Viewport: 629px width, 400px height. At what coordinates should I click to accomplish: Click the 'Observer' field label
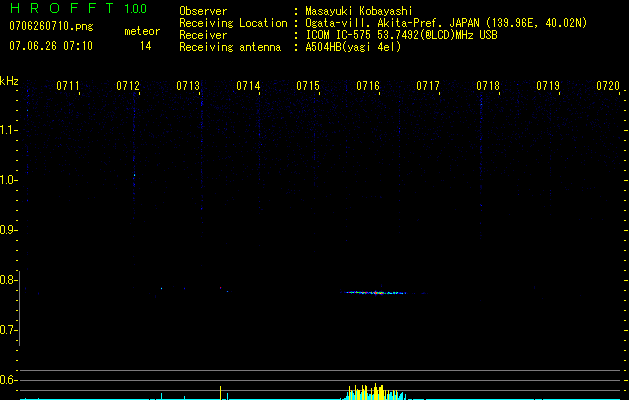coord(203,11)
